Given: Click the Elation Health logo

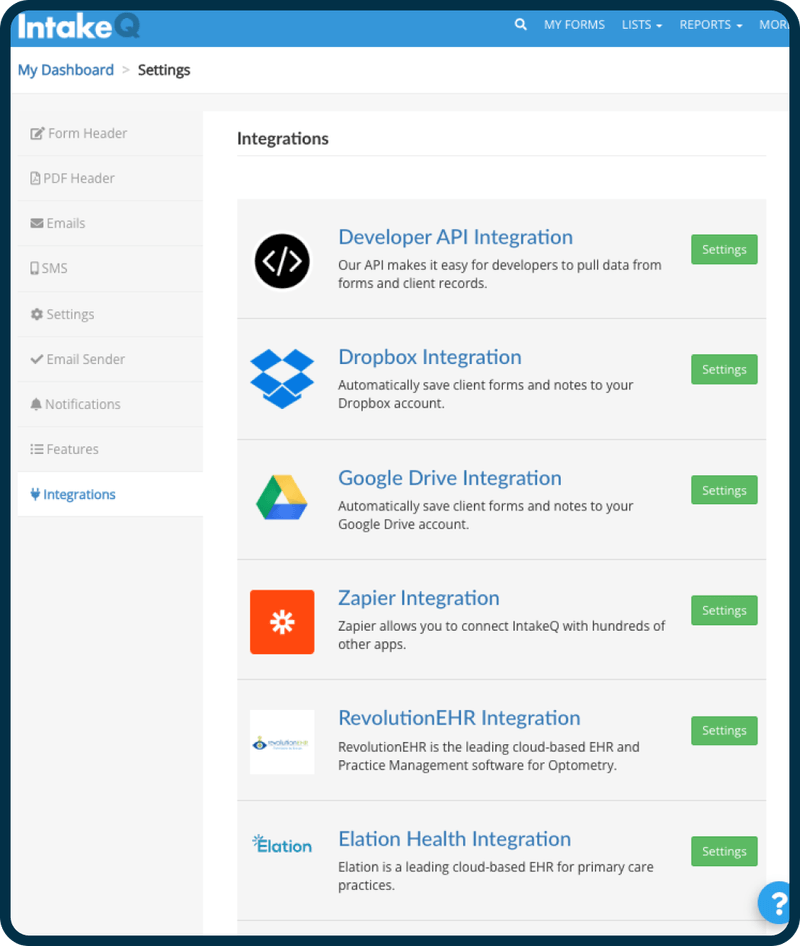Looking at the screenshot, I should click(x=282, y=845).
